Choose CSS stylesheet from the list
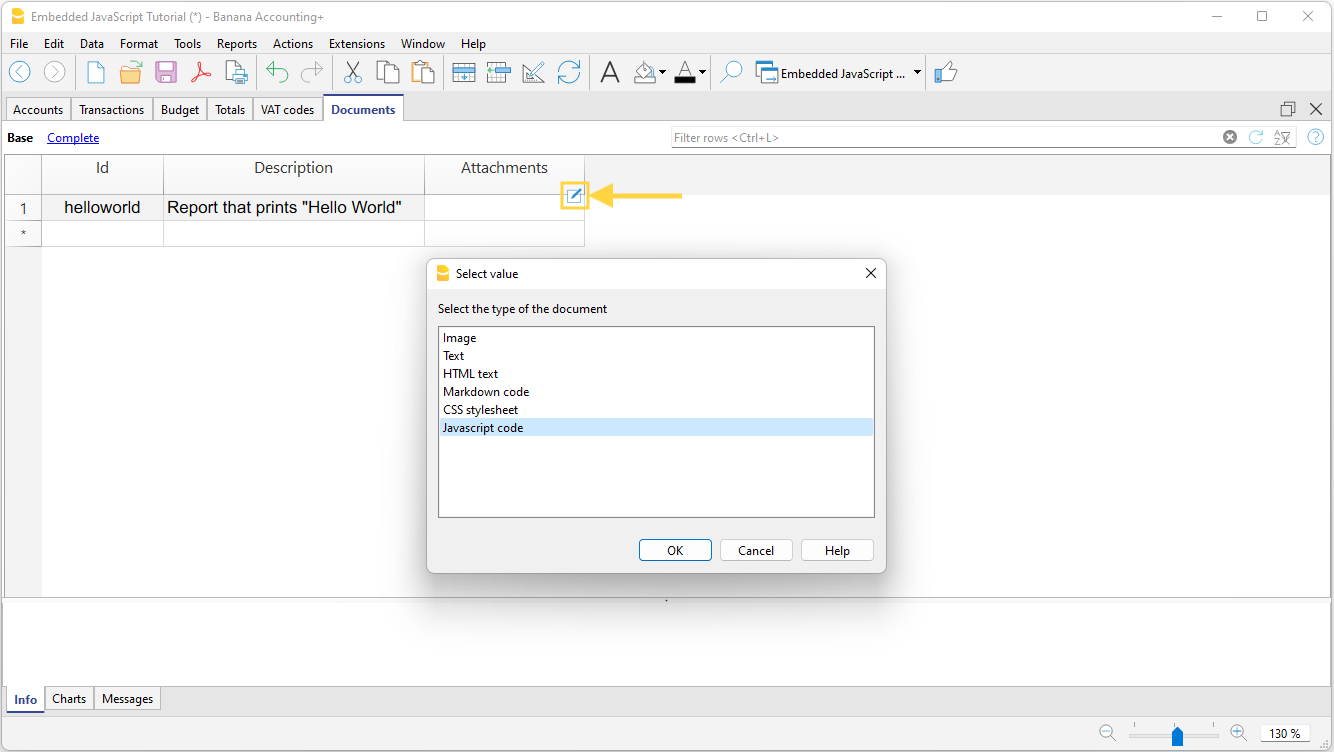The image size is (1334, 752). [480, 409]
